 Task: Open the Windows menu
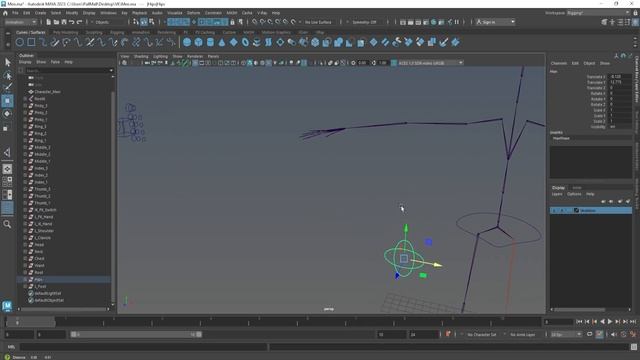point(108,13)
